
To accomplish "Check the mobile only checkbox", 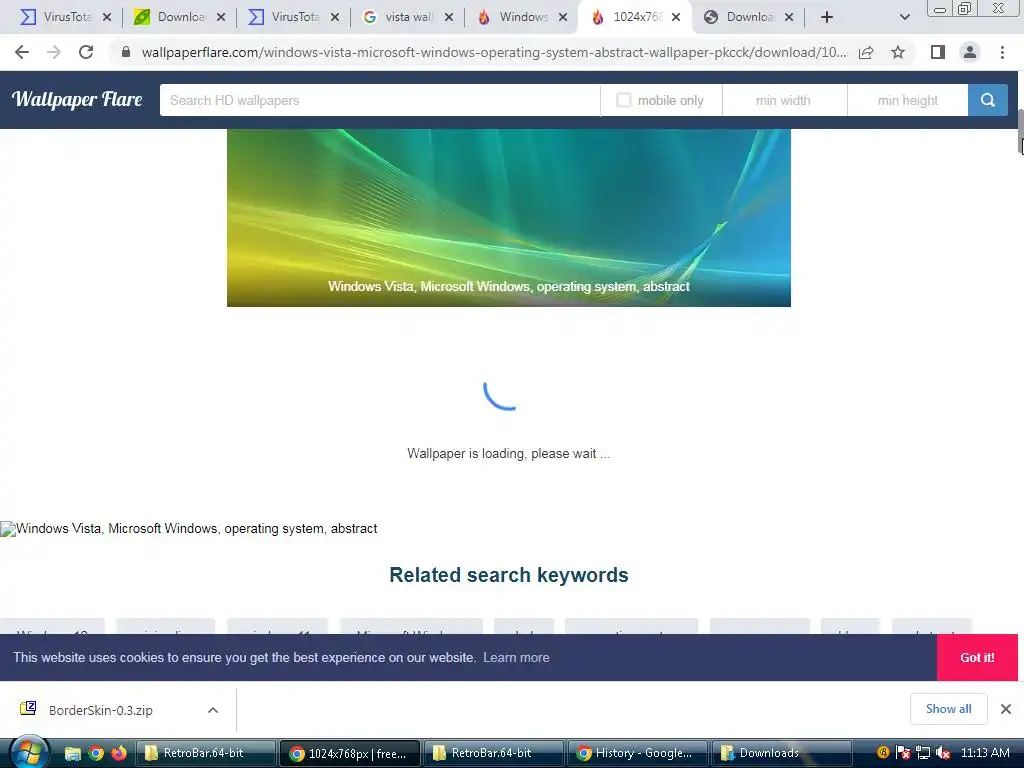I will (x=624, y=100).
